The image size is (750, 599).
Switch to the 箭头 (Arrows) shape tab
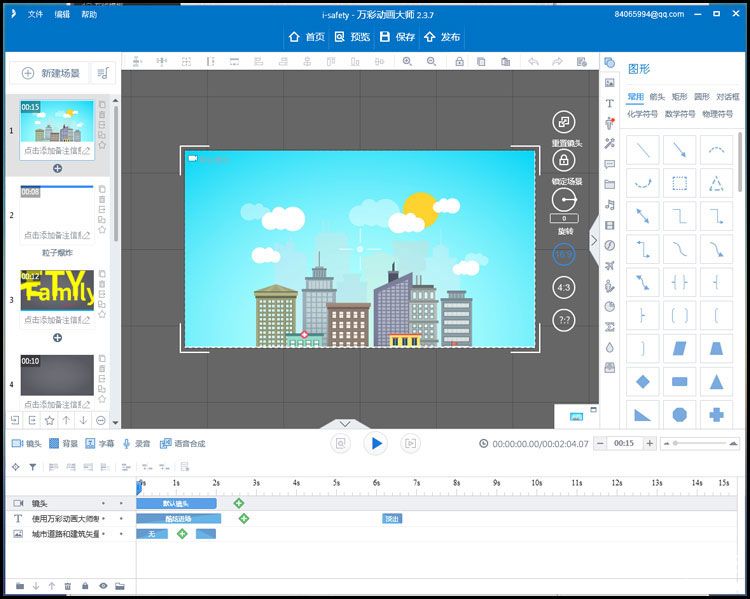click(657, 97)
